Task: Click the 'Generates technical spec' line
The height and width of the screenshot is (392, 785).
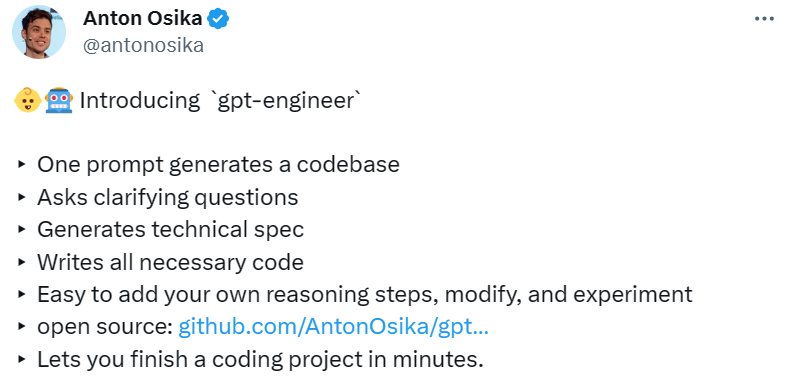Action: (171, 229)
